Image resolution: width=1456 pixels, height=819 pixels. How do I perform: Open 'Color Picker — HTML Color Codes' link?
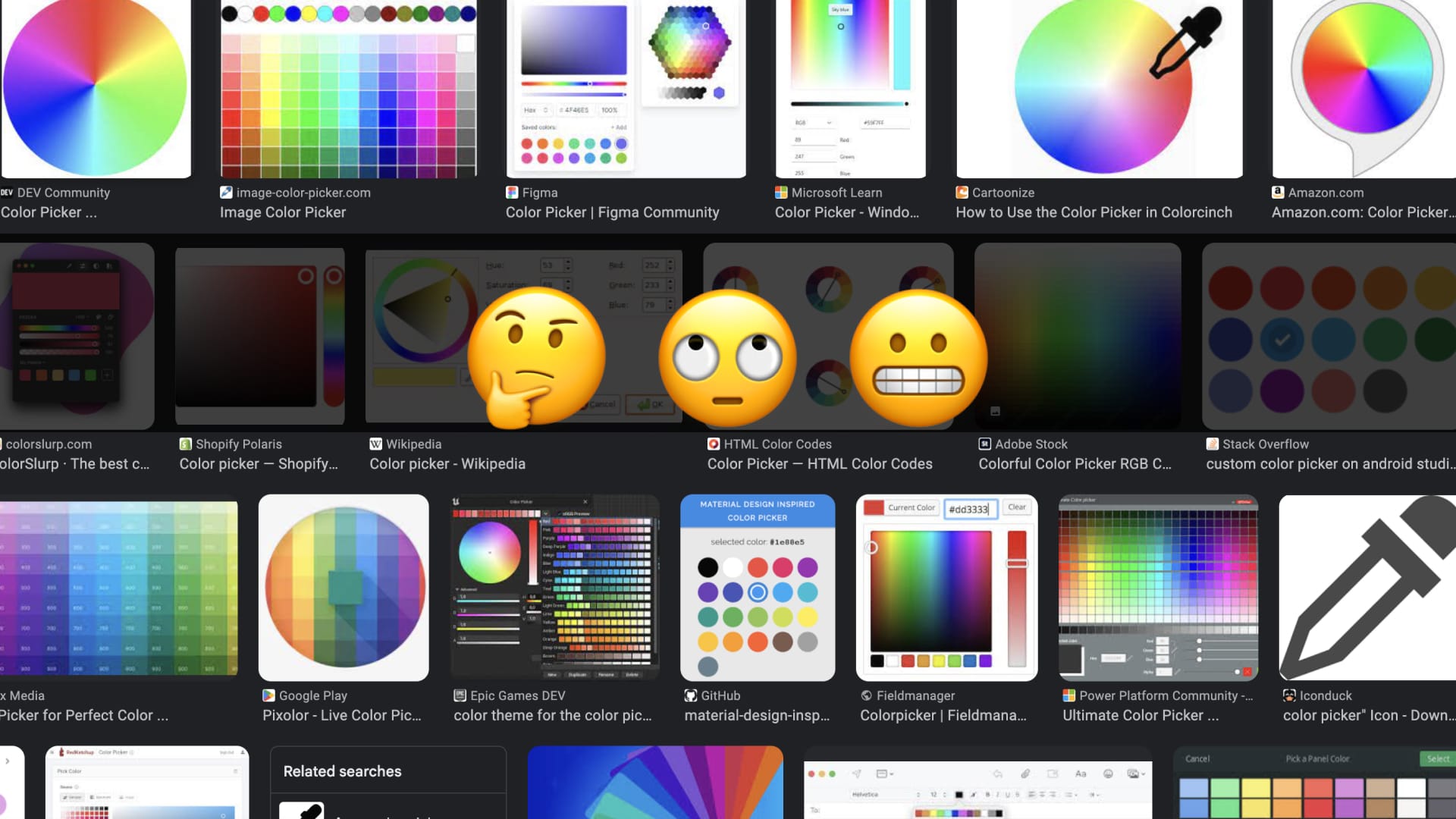pyautogui.click(x=820, y=463)
